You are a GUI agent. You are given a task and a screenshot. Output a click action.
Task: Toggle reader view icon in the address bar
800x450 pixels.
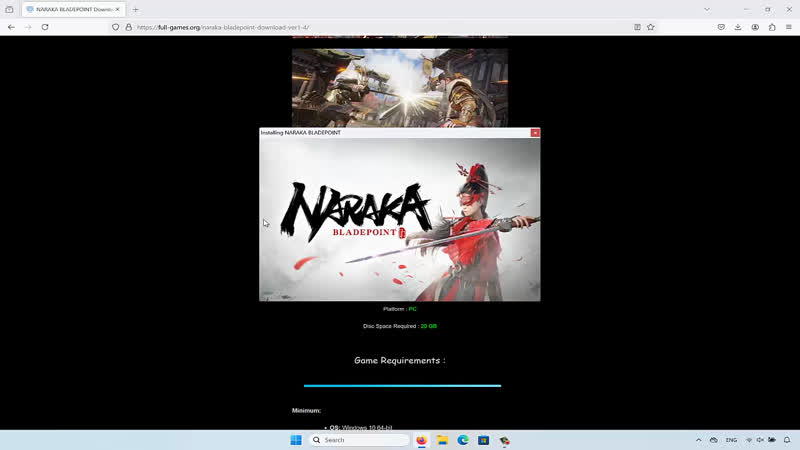pos(637,27)
